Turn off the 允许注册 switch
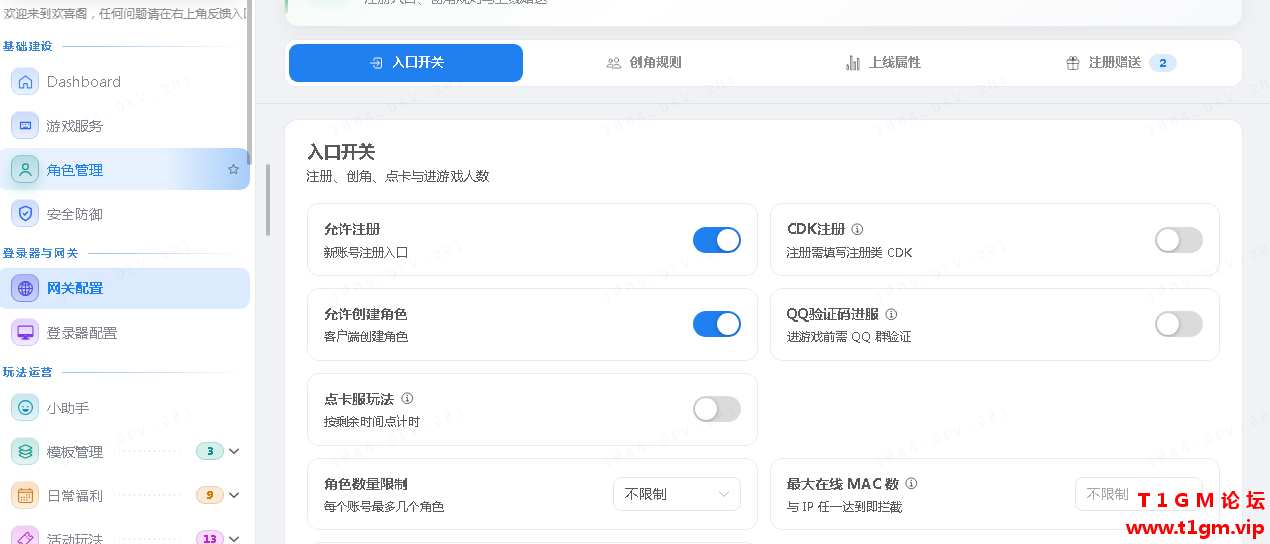 pos(717,240)
